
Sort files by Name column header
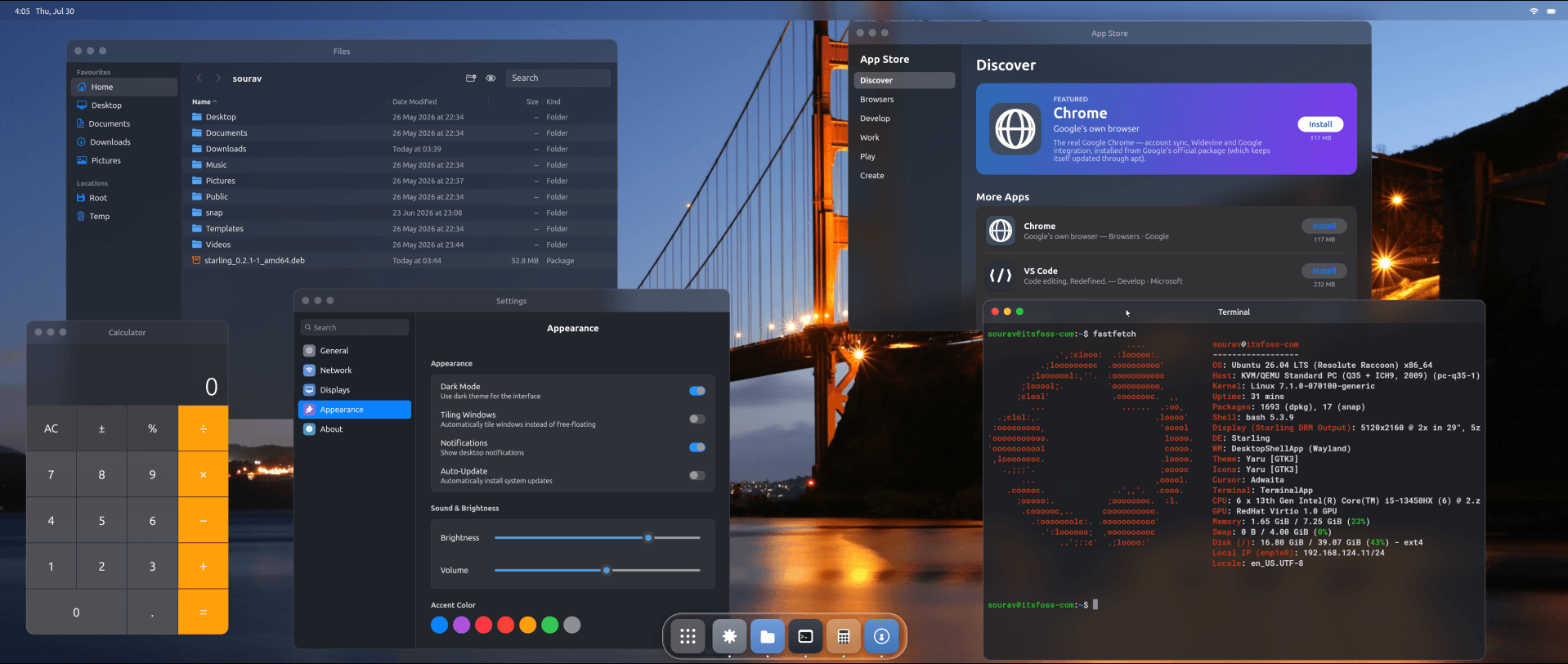click(204, 102)
